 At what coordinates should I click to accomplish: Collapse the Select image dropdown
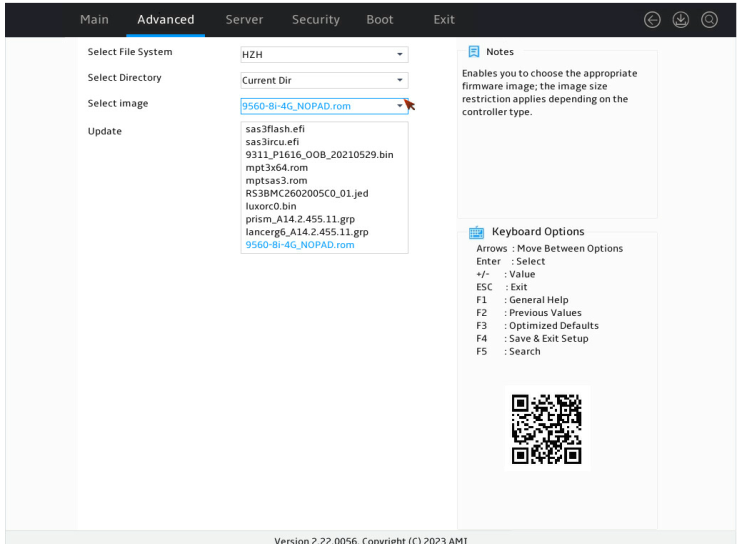tap(324, 106)
